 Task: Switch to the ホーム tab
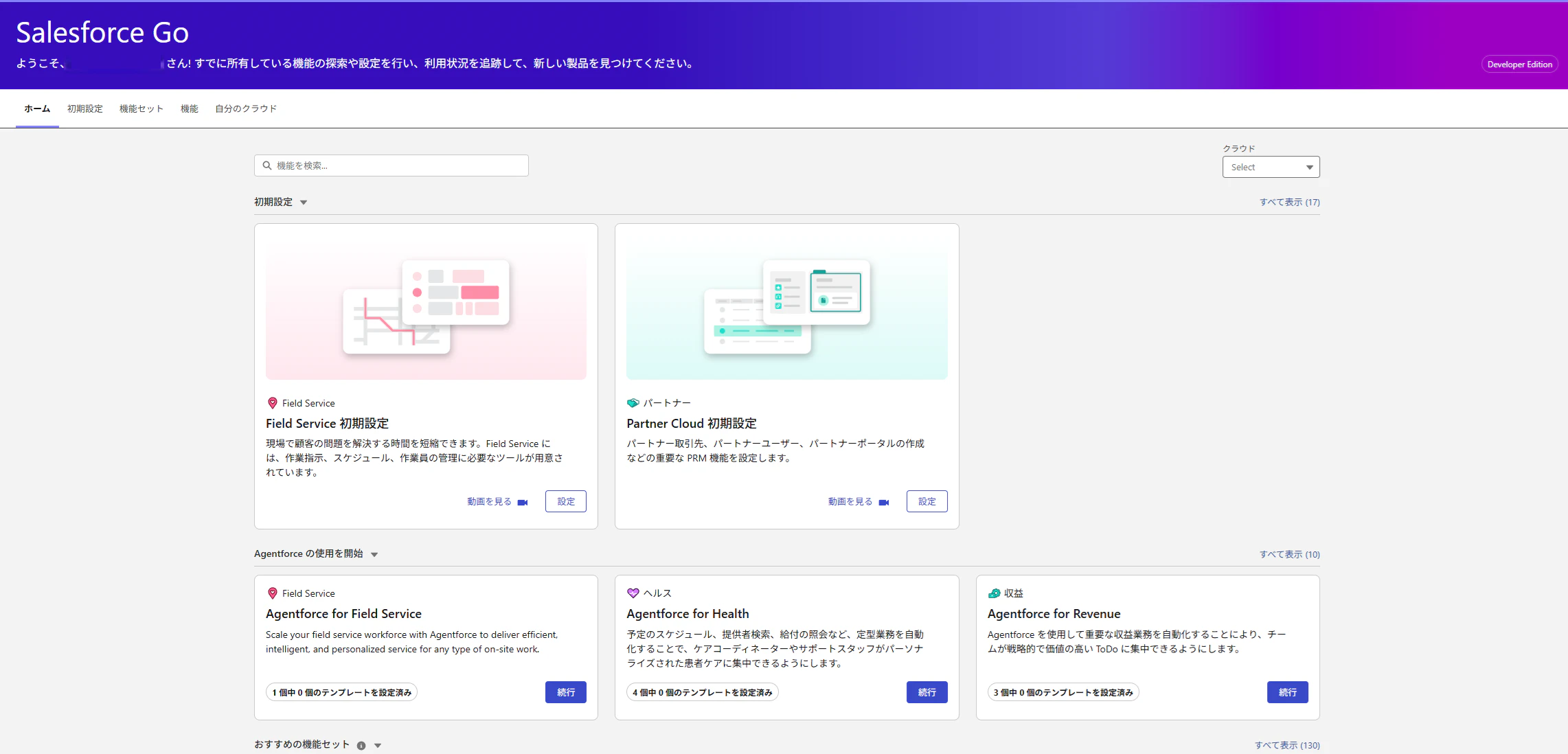[37, 108]
